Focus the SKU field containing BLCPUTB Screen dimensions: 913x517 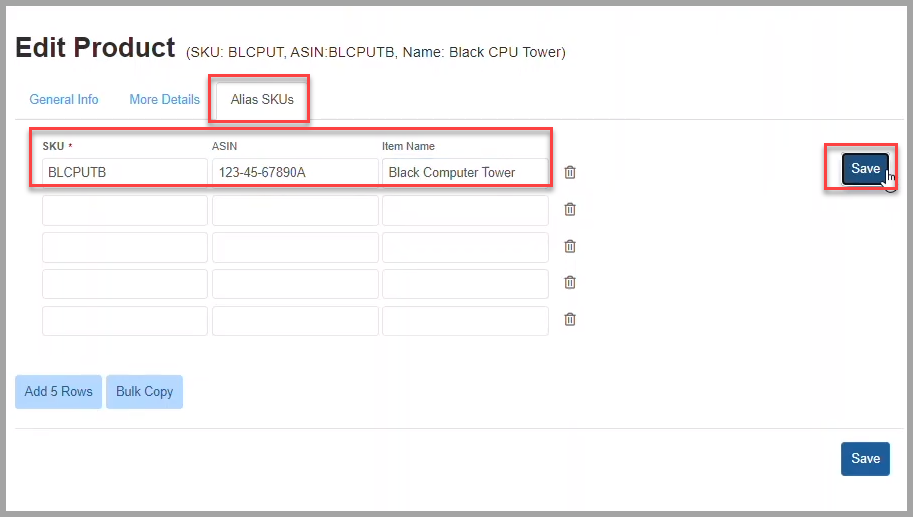[x=125, y=172]
